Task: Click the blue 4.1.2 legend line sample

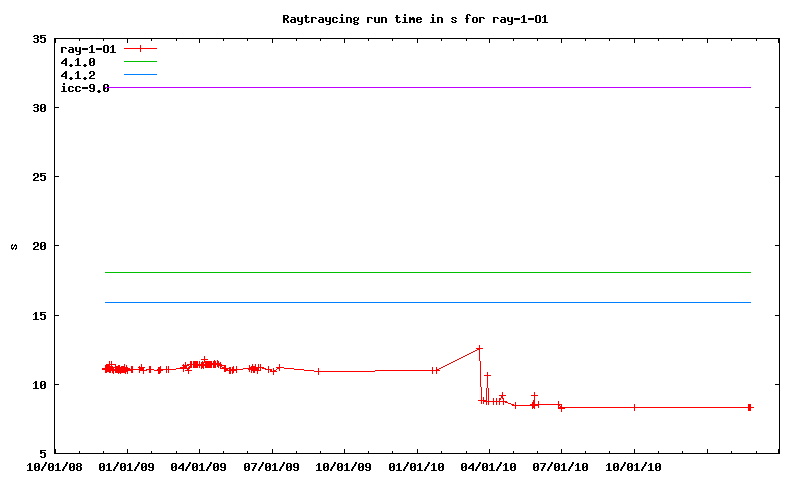Action: pos(141,75)
